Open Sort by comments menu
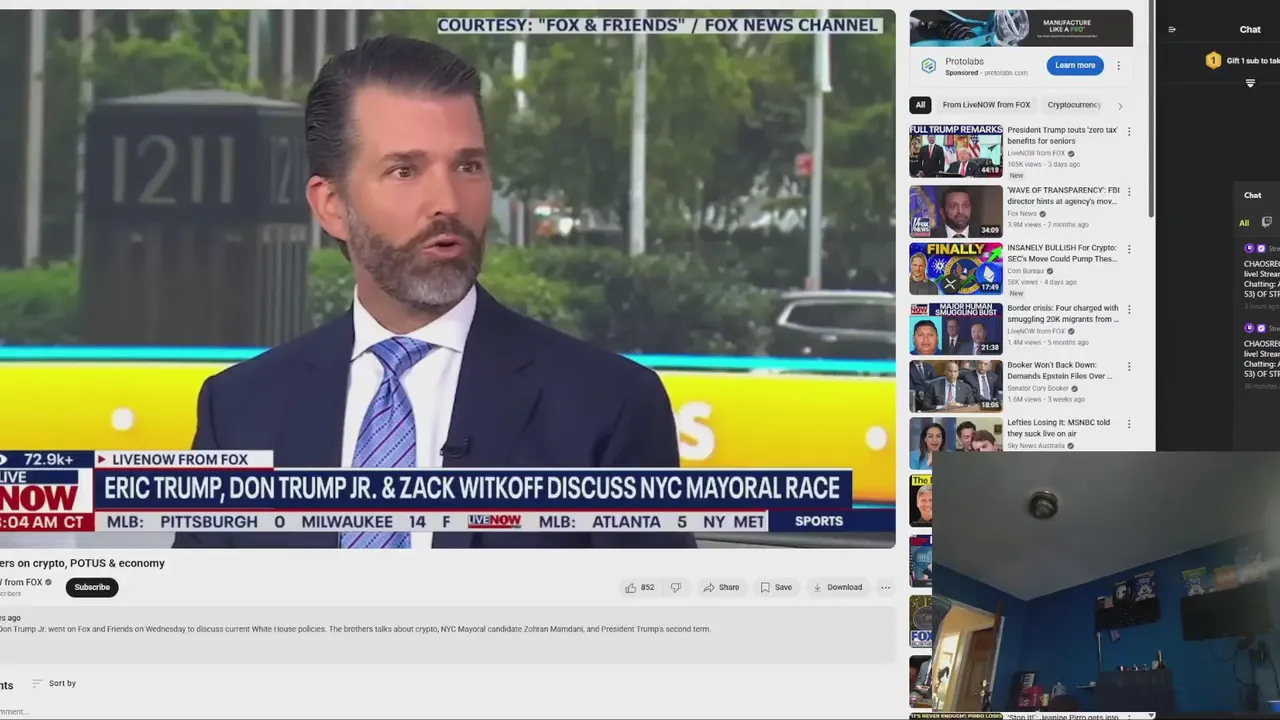This screenshot has width=1280, height=720. click(x=54, y=683)
